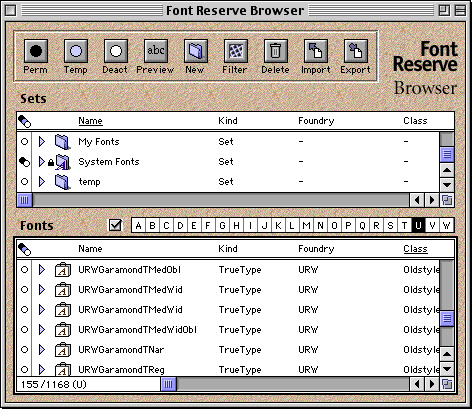Expand the URWGaramondTReg disclosure triangle
The image size is (472, 409).
(x=42, y=369)
